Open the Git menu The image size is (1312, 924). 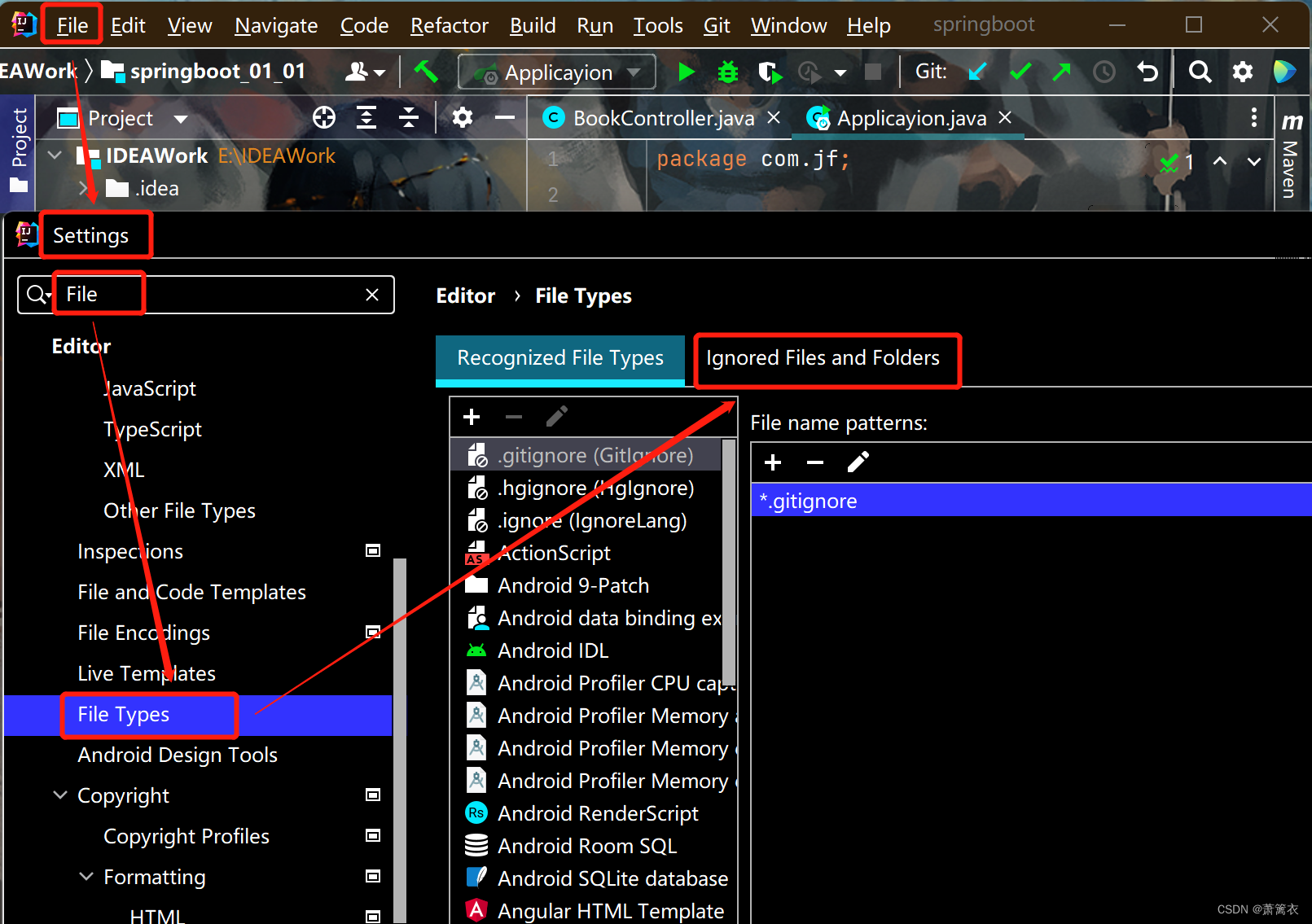click(x=717, y=25)
